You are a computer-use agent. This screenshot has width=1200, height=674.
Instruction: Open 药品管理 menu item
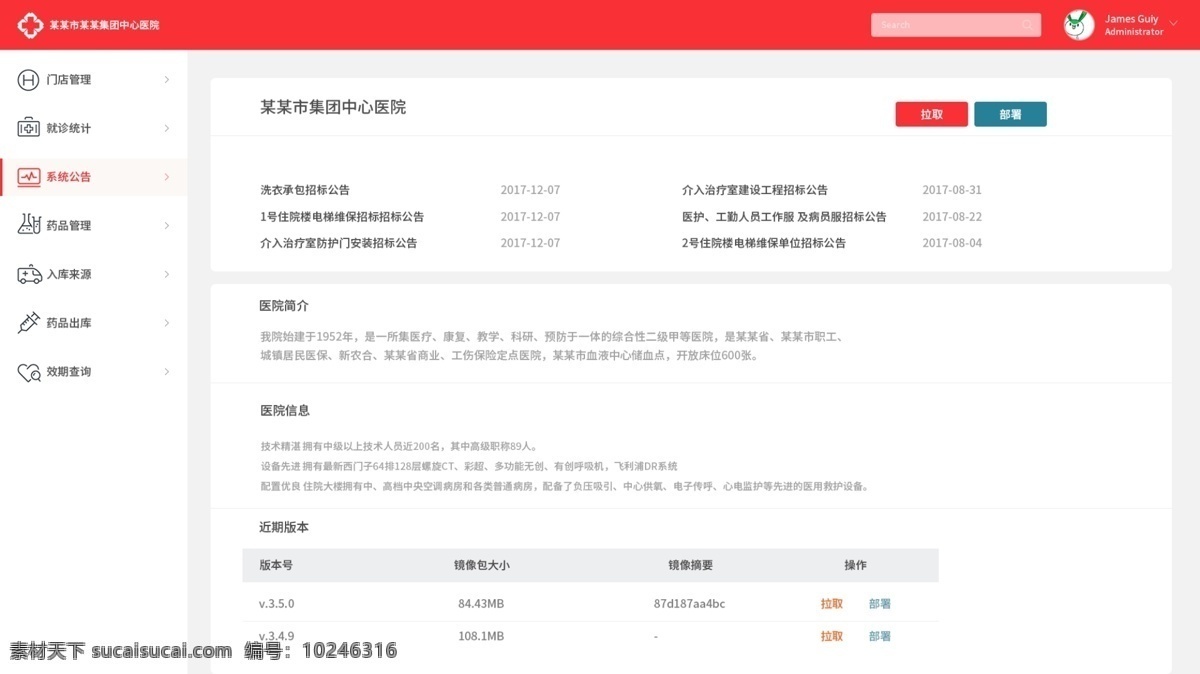click(x=93, y=225)
